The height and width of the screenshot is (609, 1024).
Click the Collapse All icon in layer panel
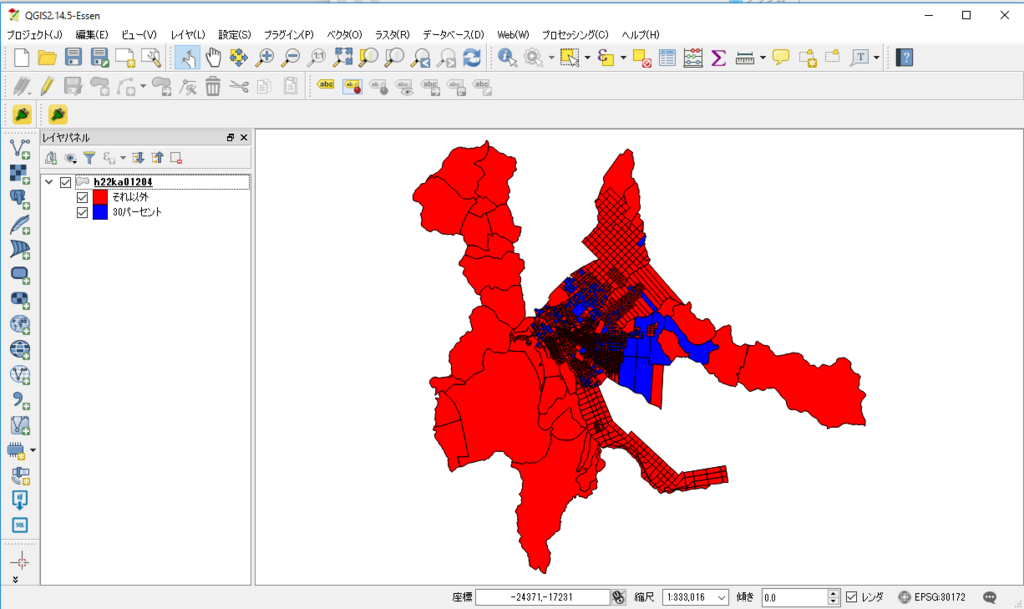click(x=157, y=157)
